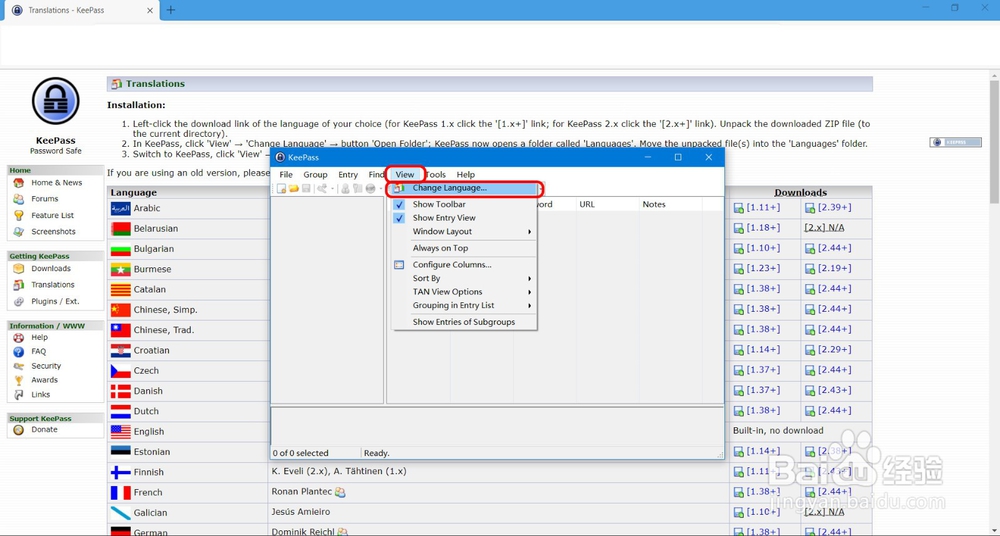Click the Awards trophy icon in sidebar
The height and width of the screenshot is (536, 1000).
point(18,380)
